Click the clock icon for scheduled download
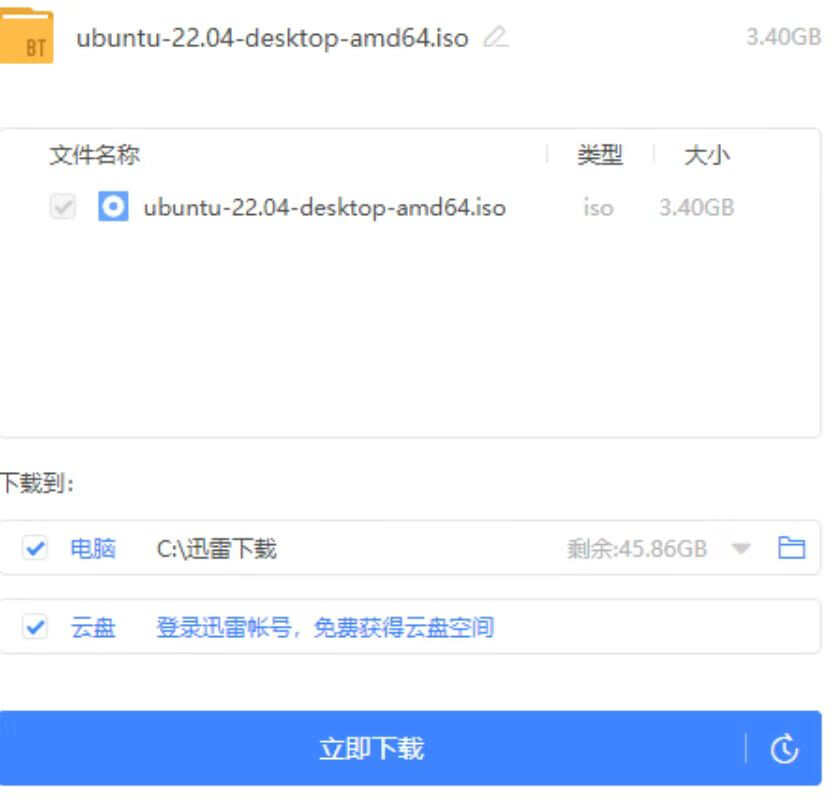 coord(785,749)
